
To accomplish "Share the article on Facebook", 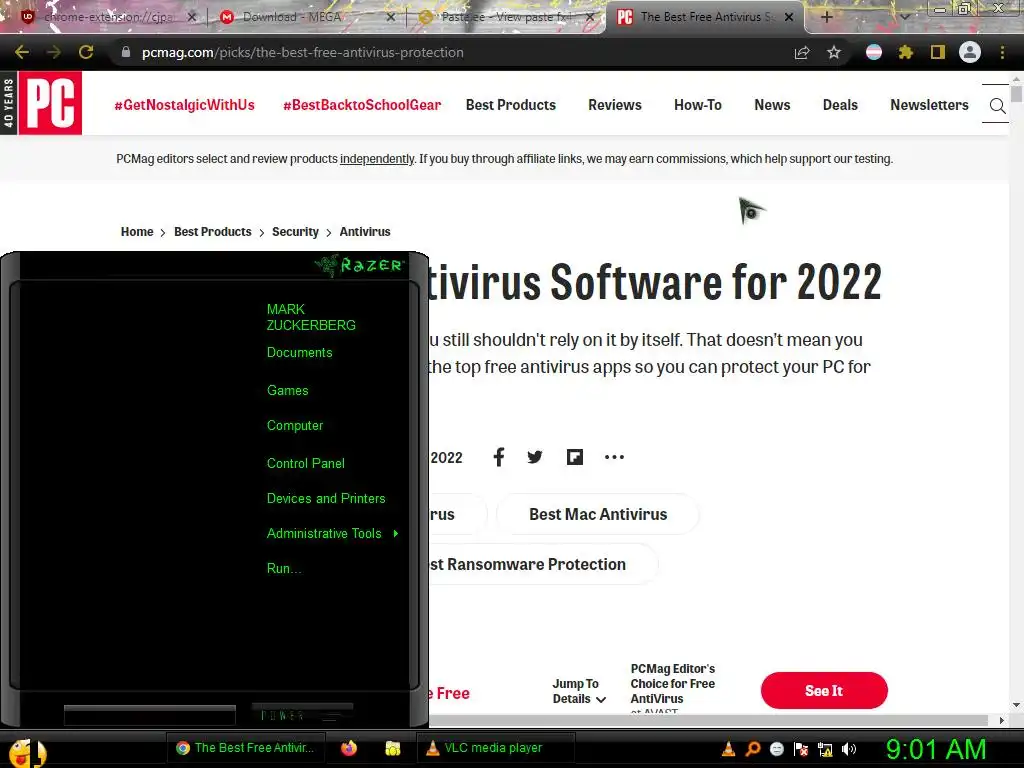I will point(498,457).
